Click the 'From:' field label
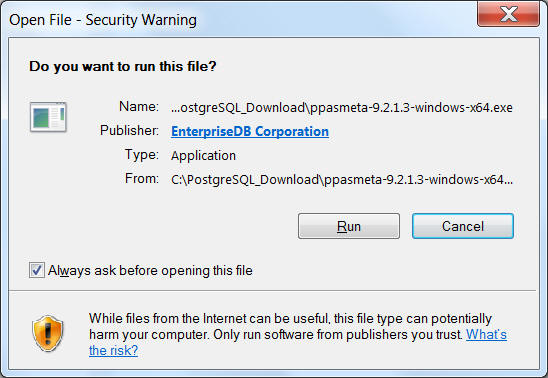 pos(142,179)
